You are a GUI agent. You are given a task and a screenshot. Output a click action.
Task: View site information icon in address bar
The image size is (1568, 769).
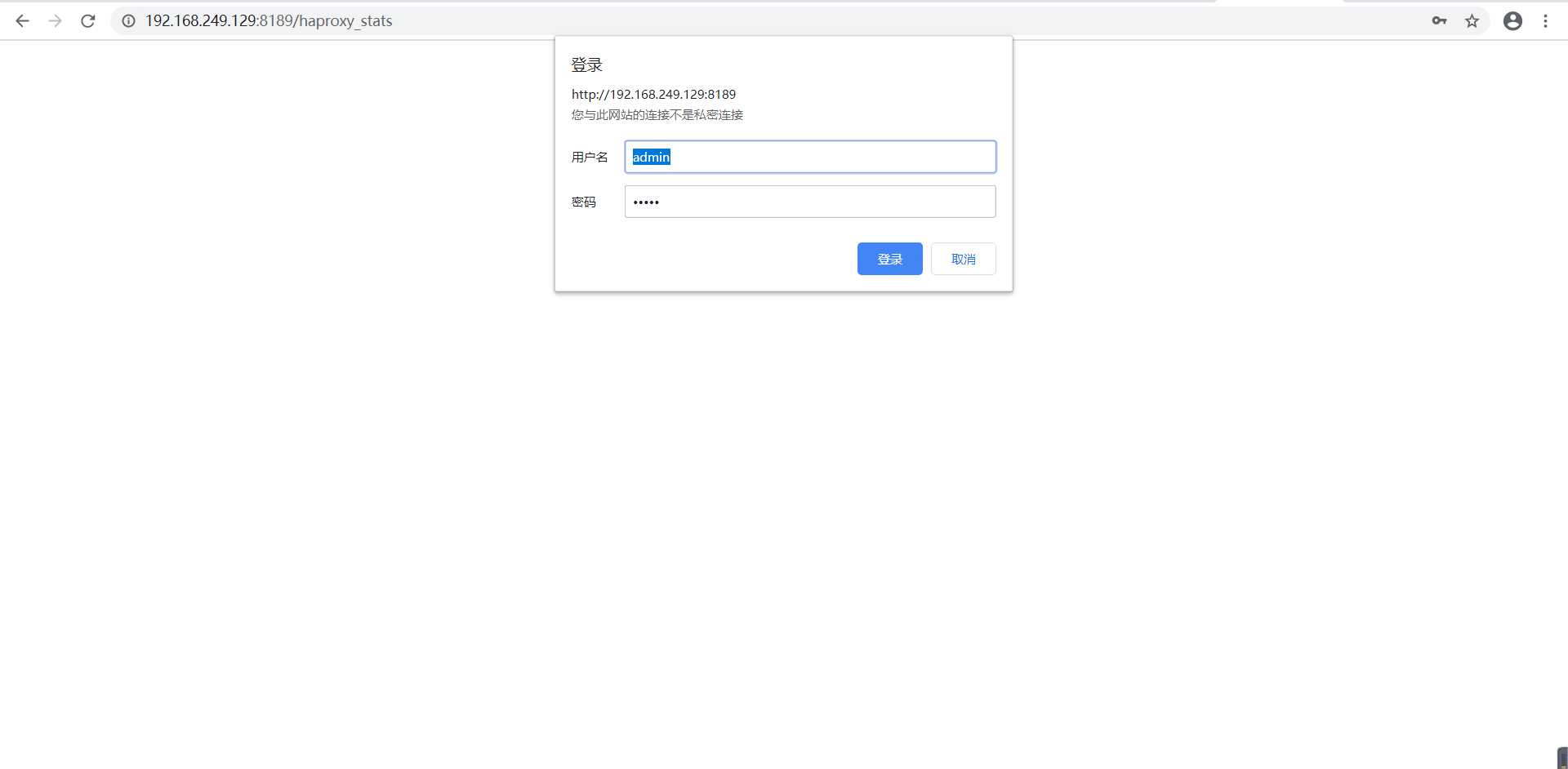128,21
